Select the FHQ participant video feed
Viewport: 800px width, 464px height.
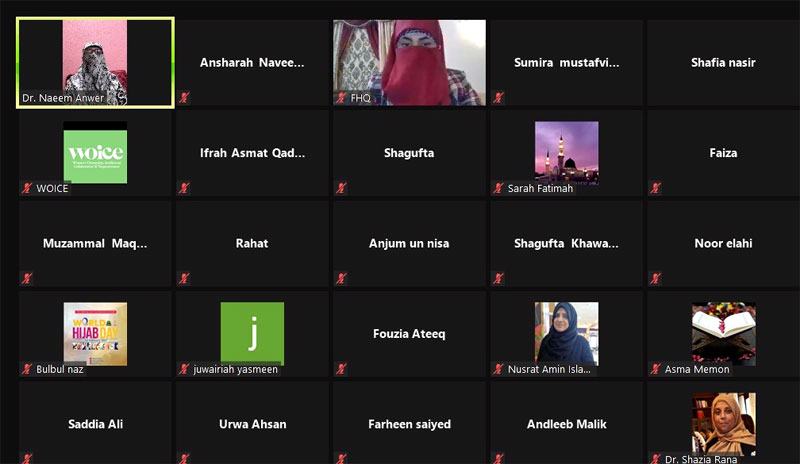tap(409, 63)
